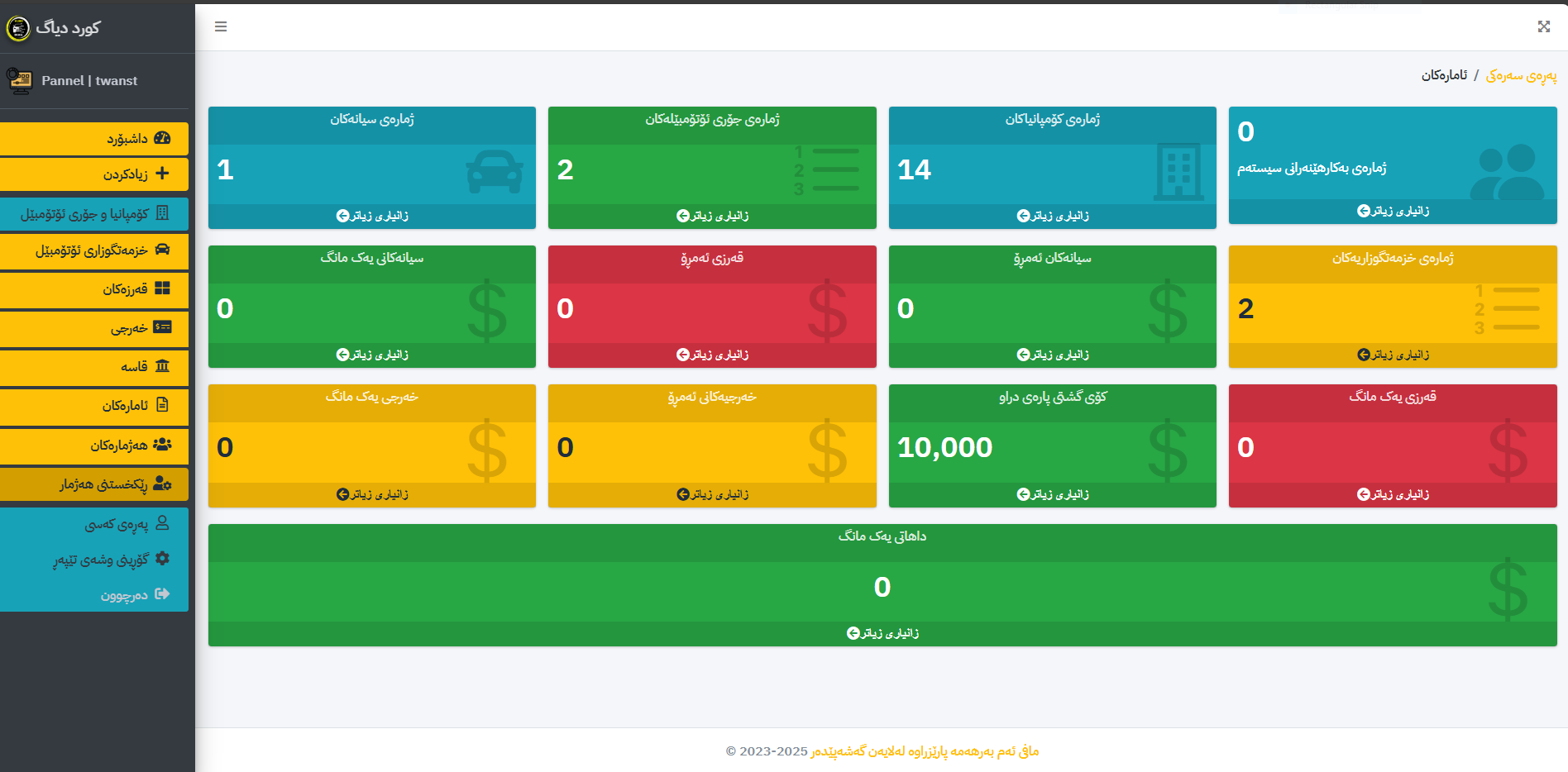The width and height of the screenshot is (1568, 772).
Task: Click the sign-out icon beside دەرچوون
Action: coord(162,594)
